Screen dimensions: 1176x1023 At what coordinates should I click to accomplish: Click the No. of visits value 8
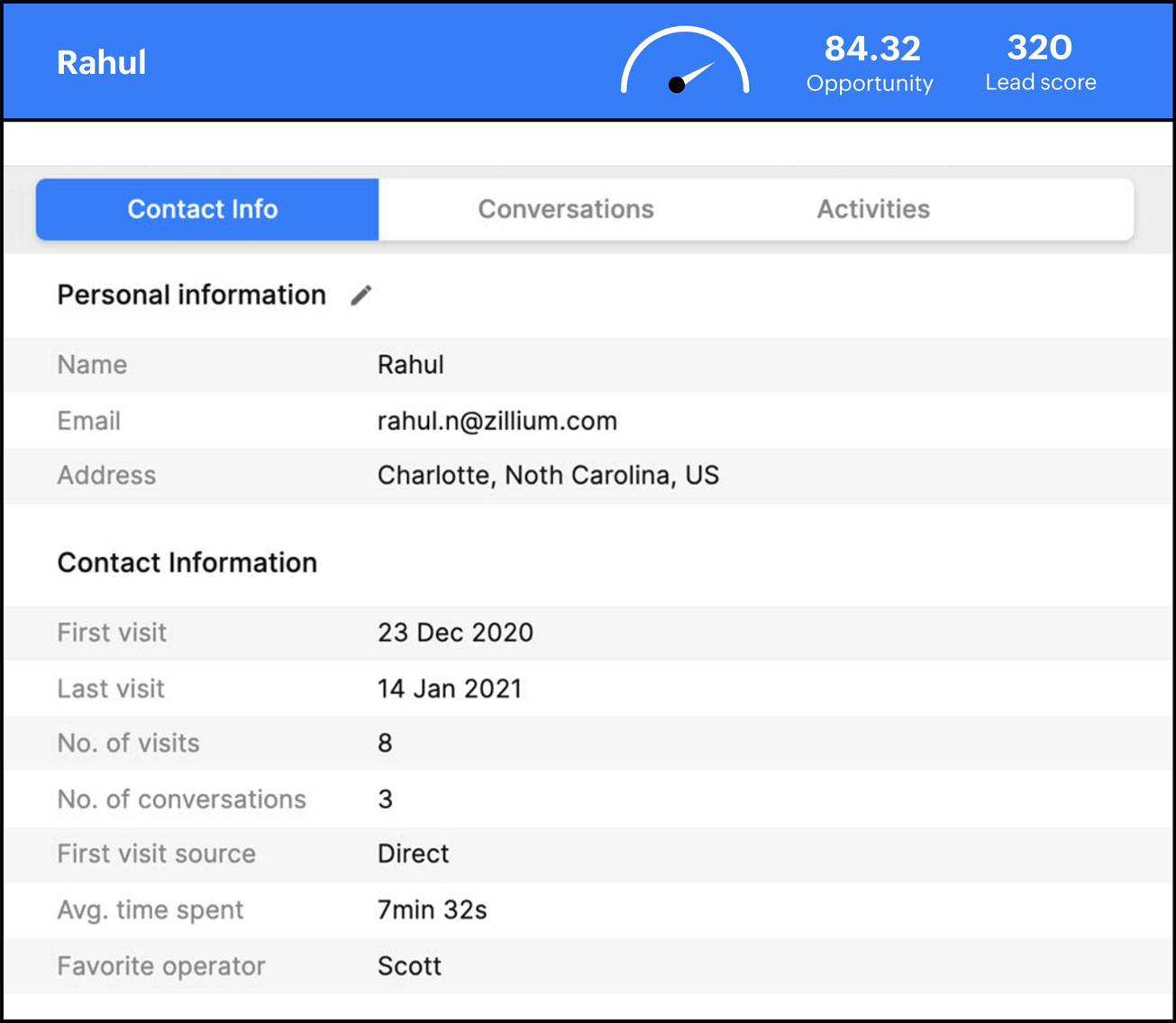click(385, 743)
